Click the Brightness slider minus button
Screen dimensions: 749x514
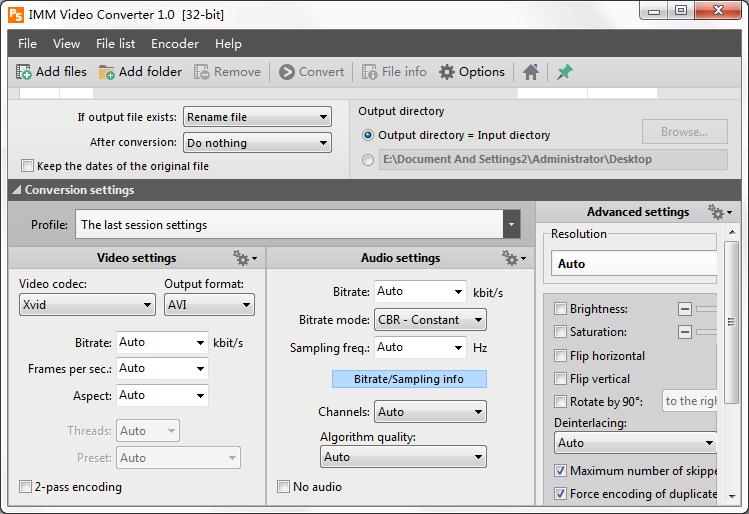(x=685, y=309)
